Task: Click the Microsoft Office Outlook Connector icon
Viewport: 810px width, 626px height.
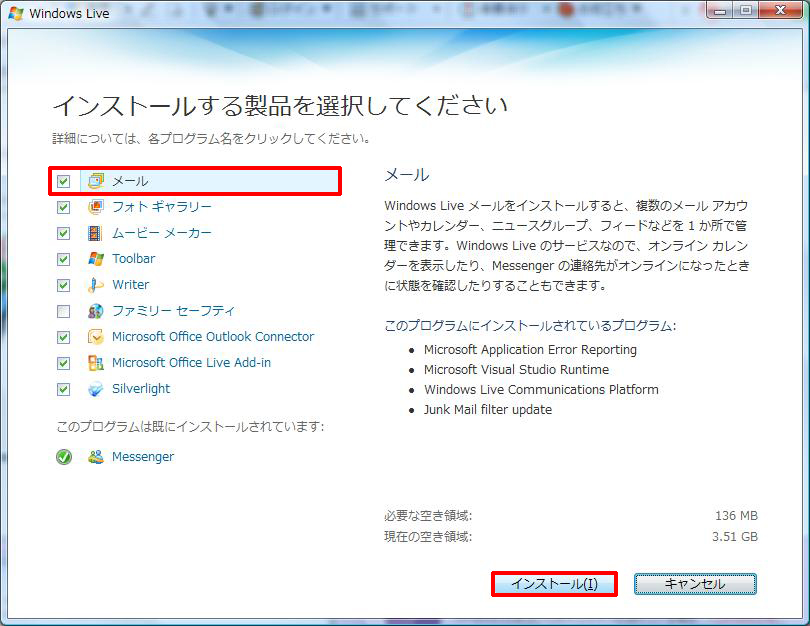Action: point(95,337)
